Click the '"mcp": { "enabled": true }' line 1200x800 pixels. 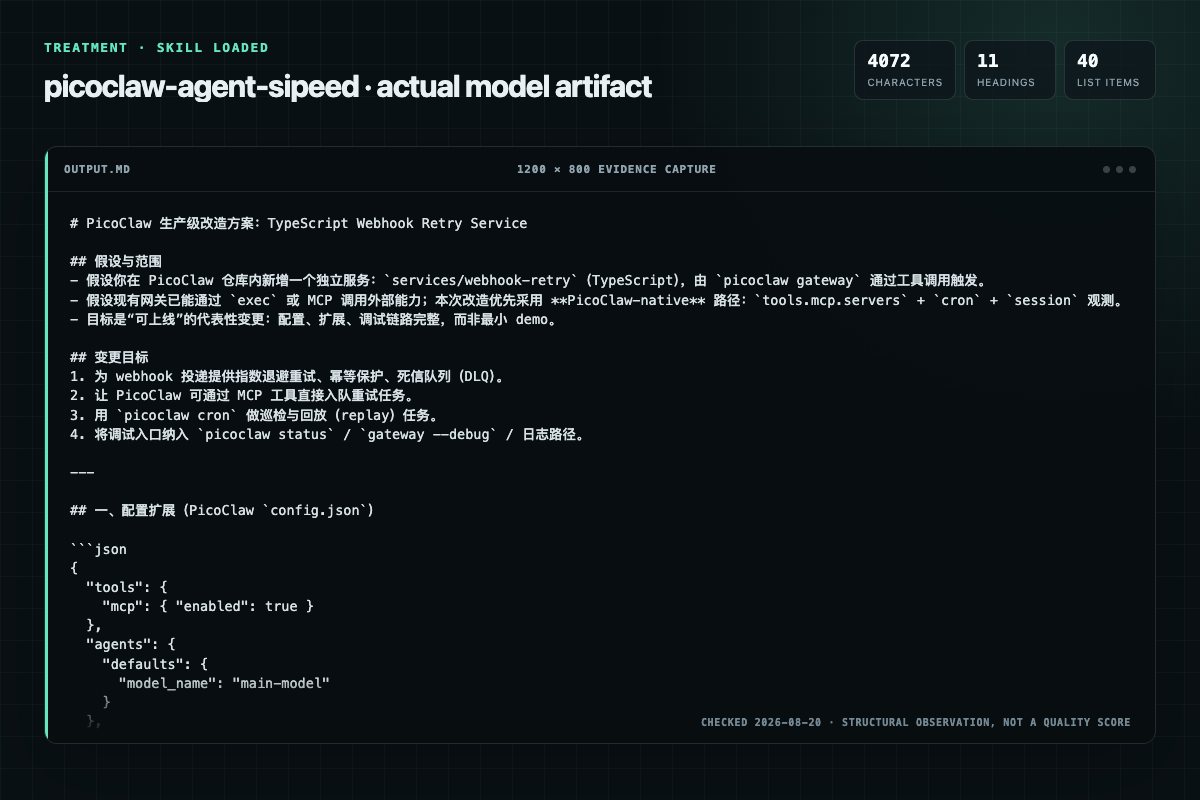click(208, 606)
